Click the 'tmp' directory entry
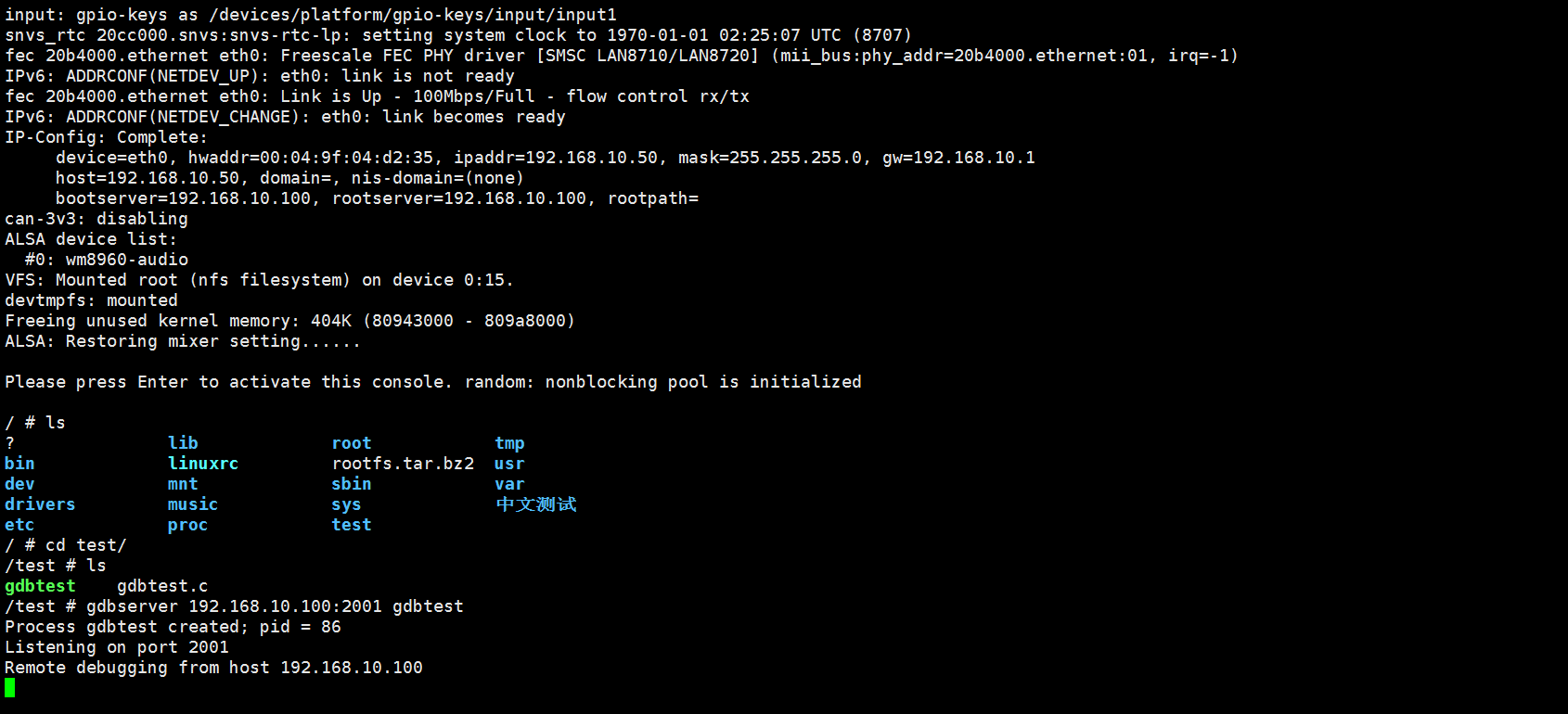The image size is (1568, 714). pyautogui.click(x=509, y=443)
